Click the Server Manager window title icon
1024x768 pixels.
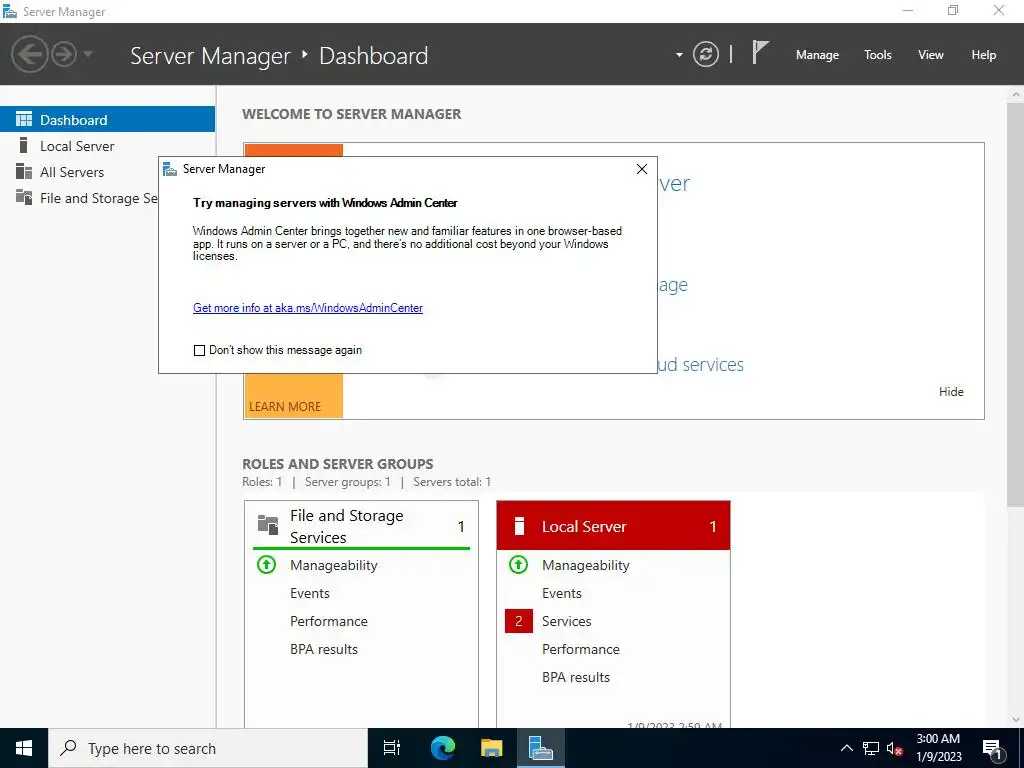pyautogui.click(x=10, y=11)
